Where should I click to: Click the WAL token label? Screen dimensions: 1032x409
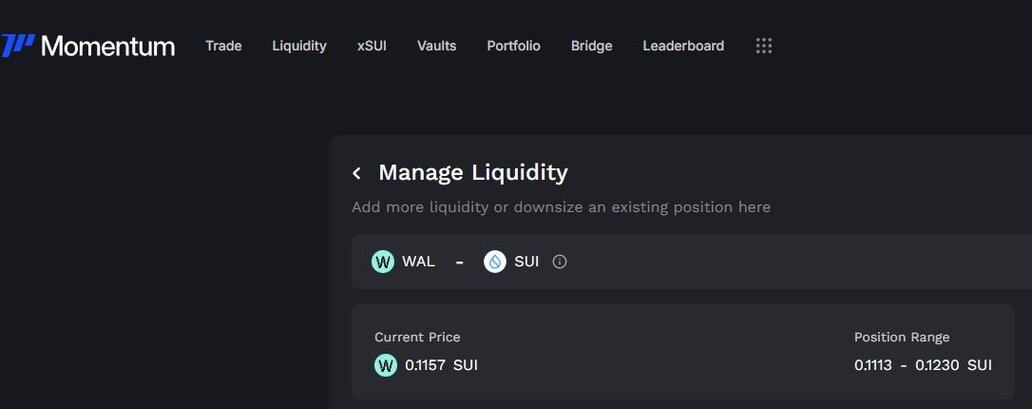point(419,261)
